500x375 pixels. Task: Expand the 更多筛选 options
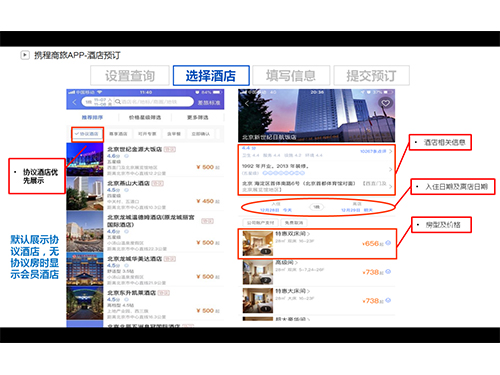tap(198, 117)
